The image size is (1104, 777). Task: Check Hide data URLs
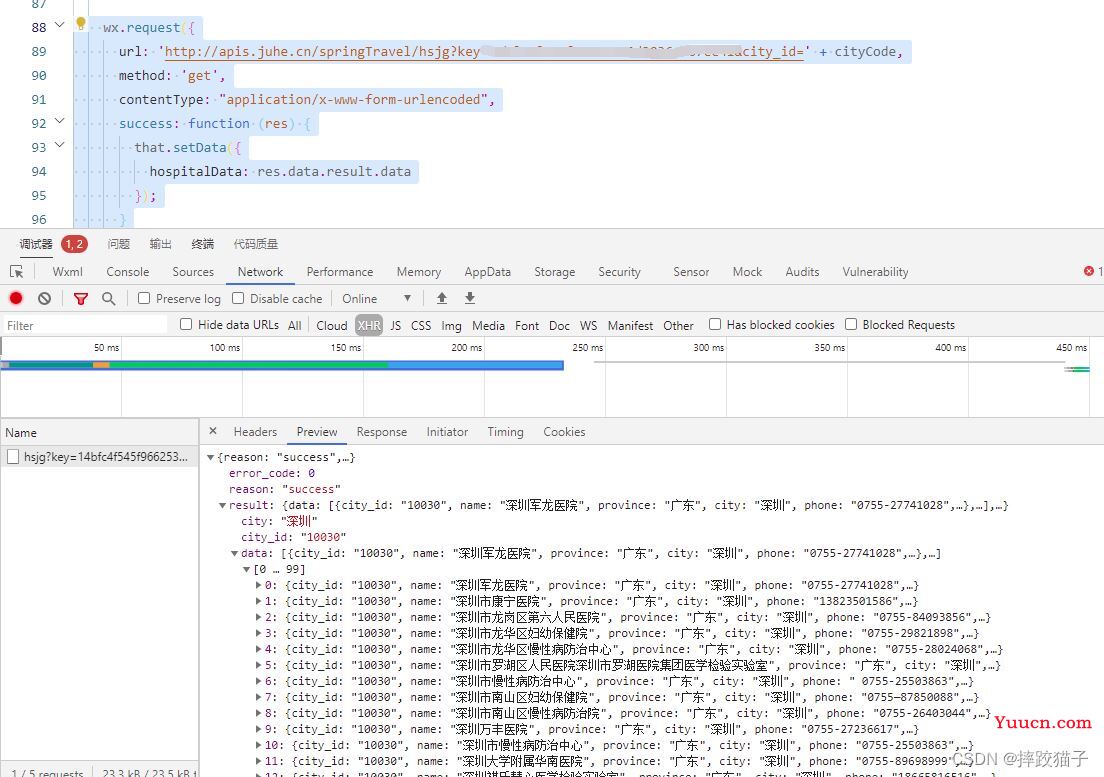[186, 324]
